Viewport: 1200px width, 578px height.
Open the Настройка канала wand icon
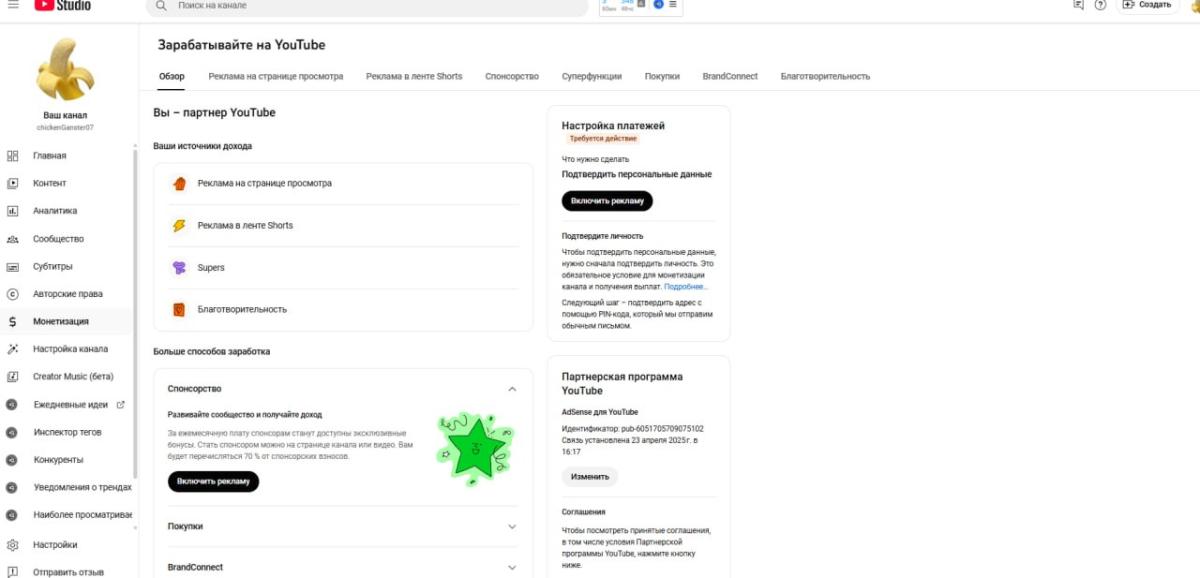tap(13, 349)
